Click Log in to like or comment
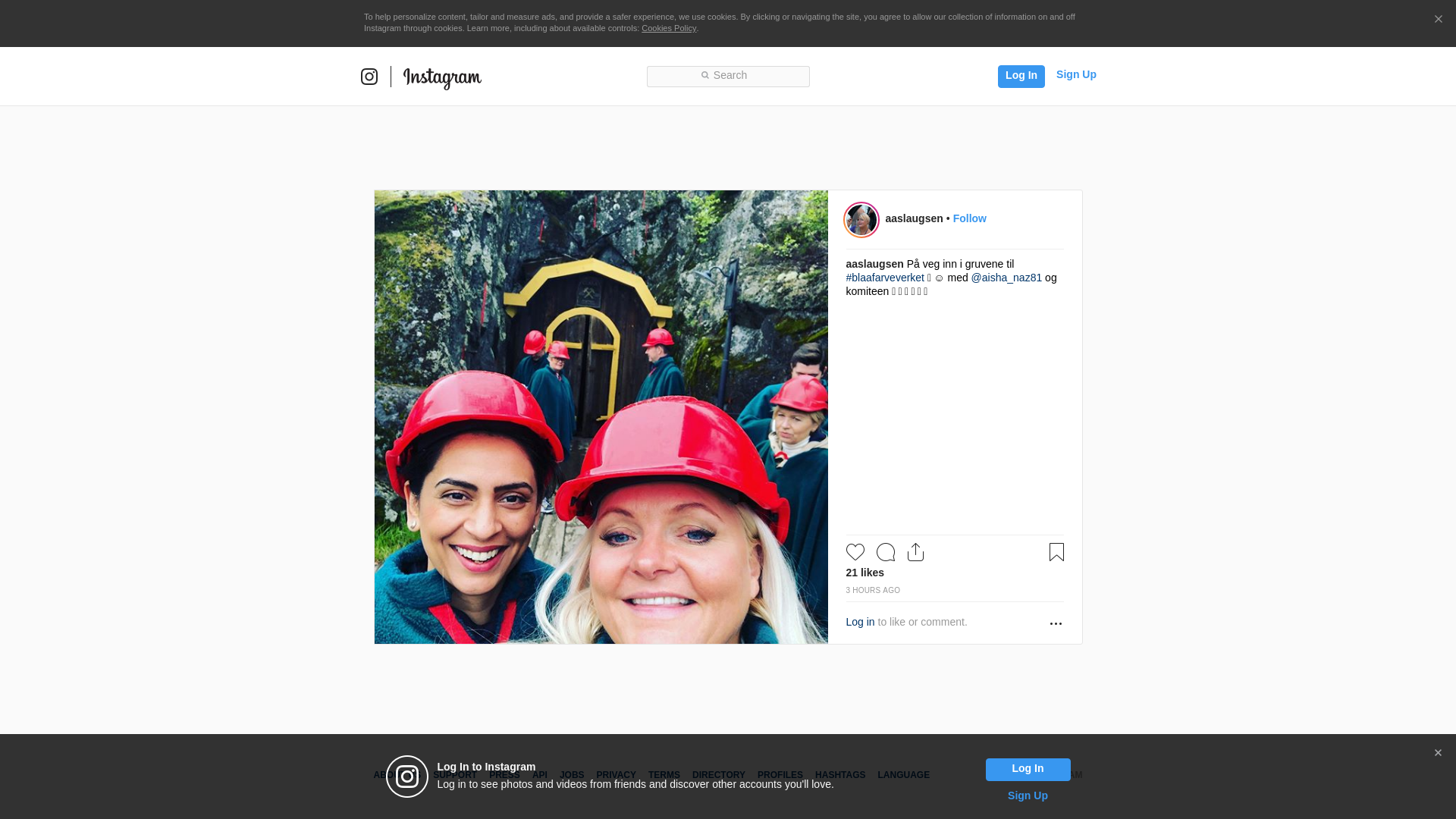Image resolution: width=1456 pixels, height=819 pixels. click(x=860, y=622)
